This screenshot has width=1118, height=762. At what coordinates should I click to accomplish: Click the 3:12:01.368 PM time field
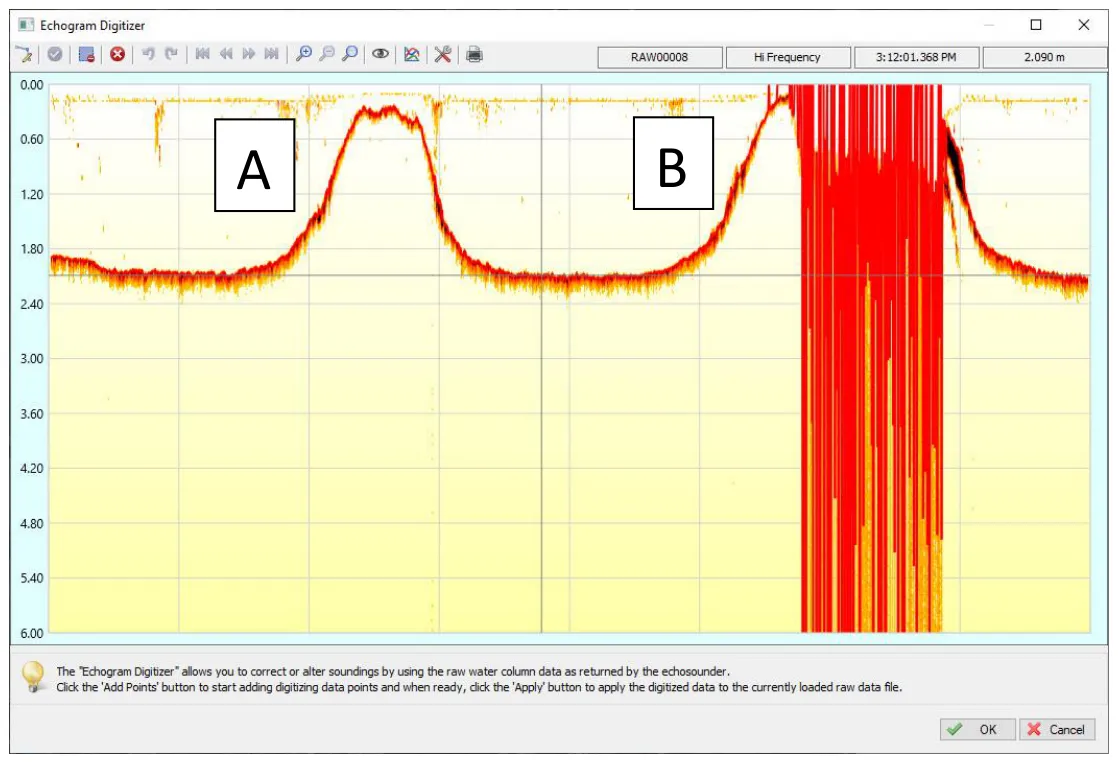[x=916, y=57]
